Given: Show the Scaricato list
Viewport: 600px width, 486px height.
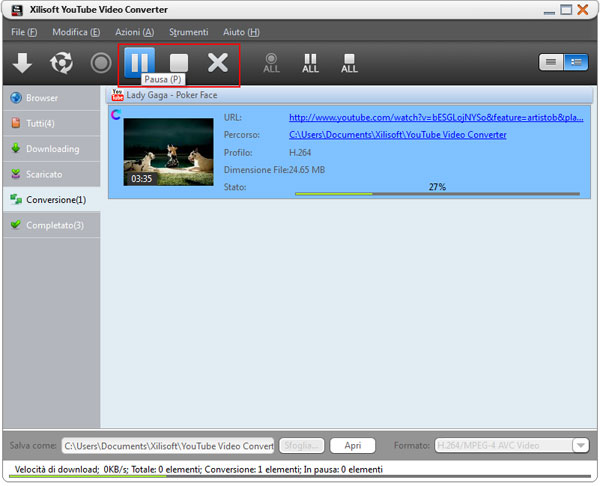Looking at the screenshot, I should coord(52,174).
